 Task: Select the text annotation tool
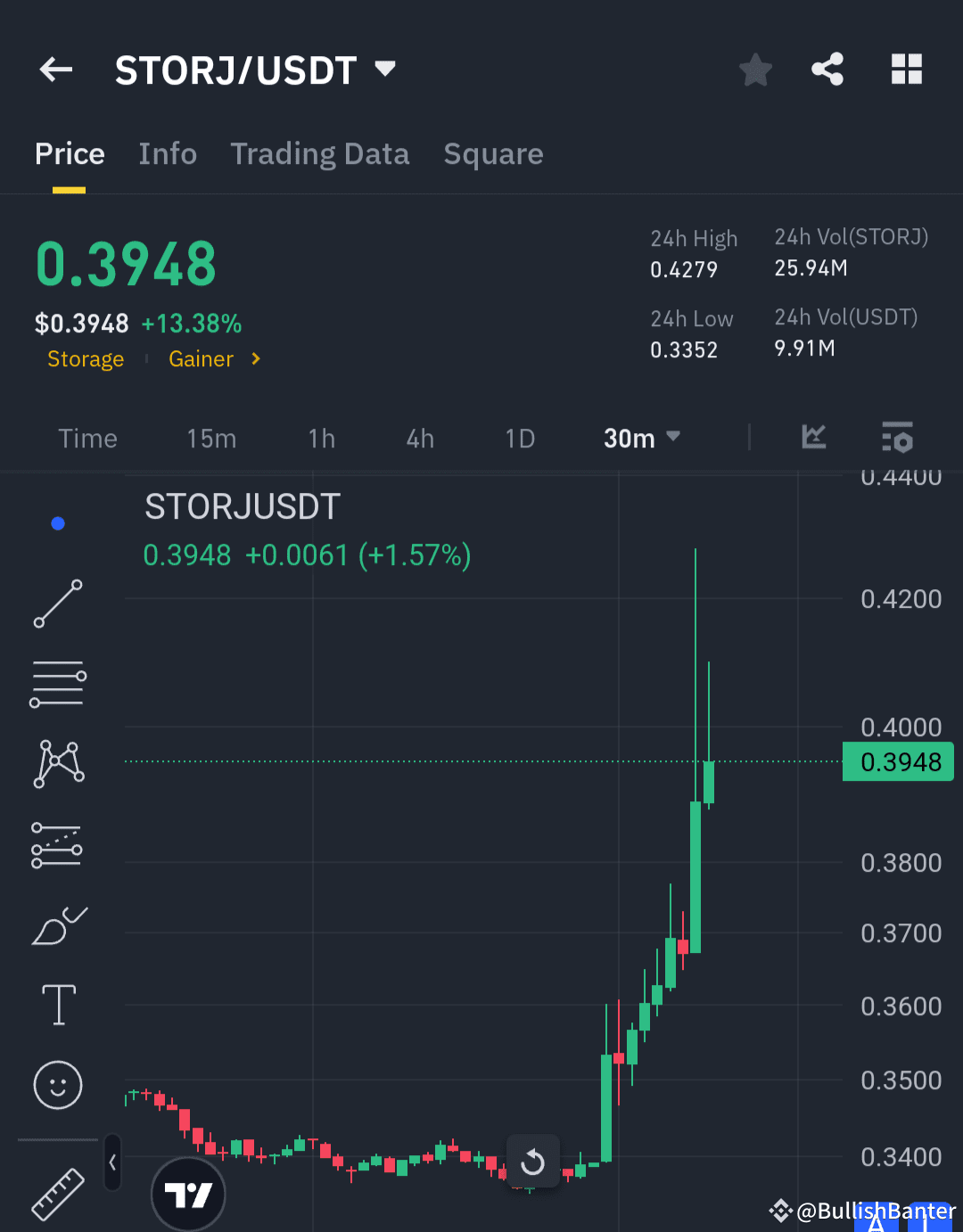[x=58, y=1005]
